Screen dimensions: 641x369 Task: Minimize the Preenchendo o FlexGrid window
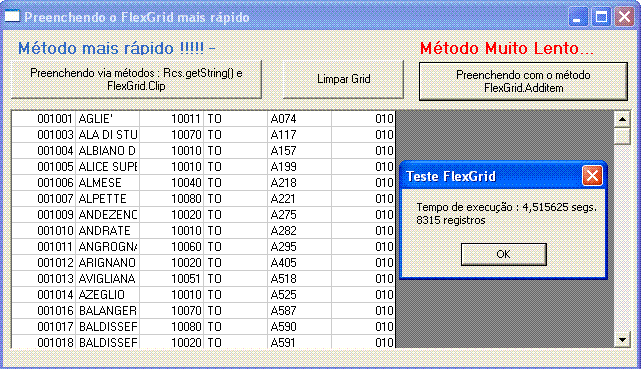pos(578,17)
